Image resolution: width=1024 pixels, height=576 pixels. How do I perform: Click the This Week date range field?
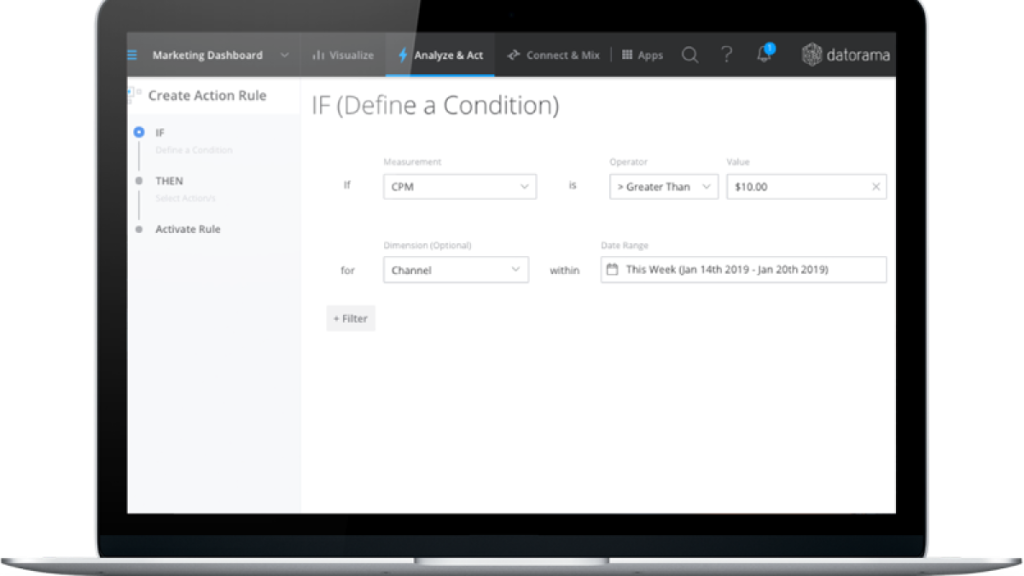point(743,270)
